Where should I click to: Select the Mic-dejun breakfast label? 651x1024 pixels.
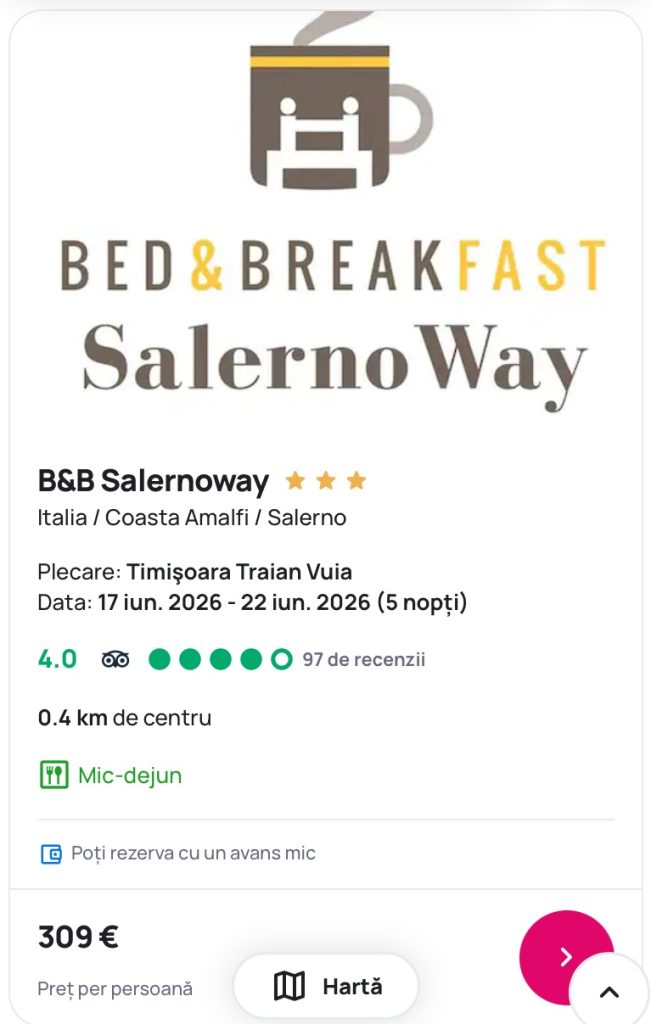[x=130, y=775]
